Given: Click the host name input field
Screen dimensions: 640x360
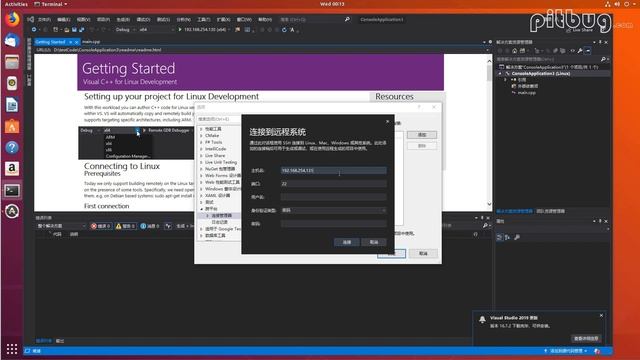Looking at the screenshot, I should click(x=333, y=170).
